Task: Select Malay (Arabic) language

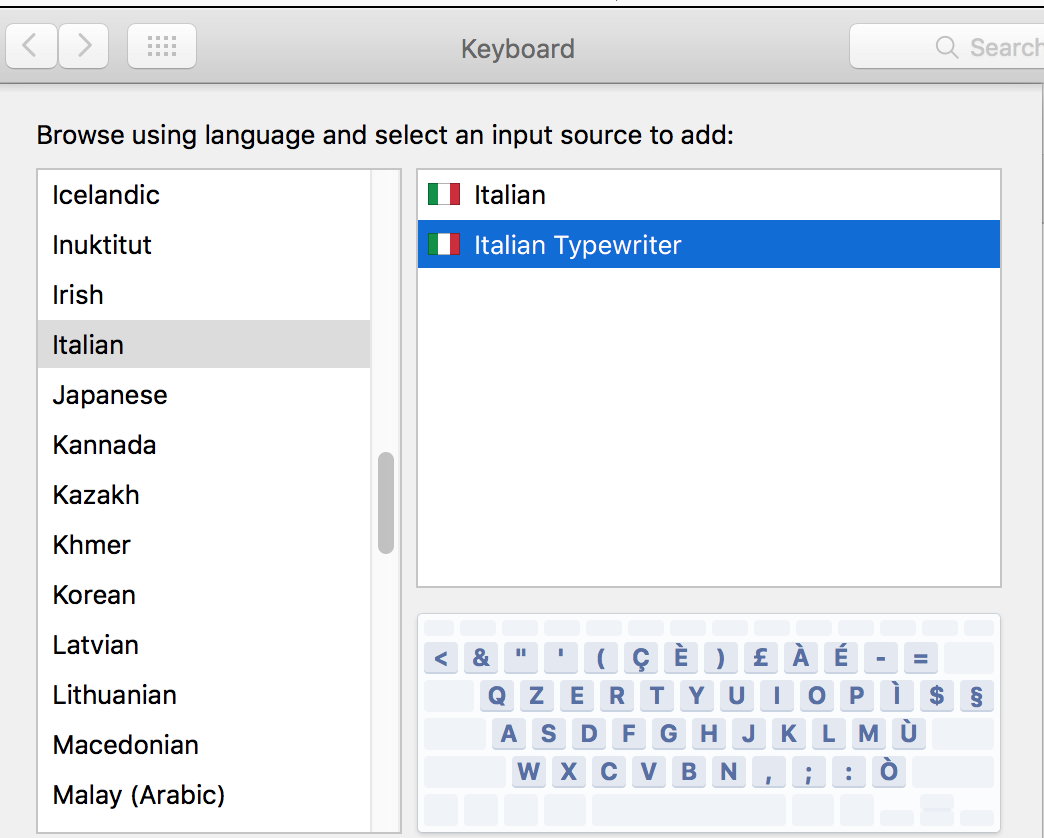Action: coord(138,795)
